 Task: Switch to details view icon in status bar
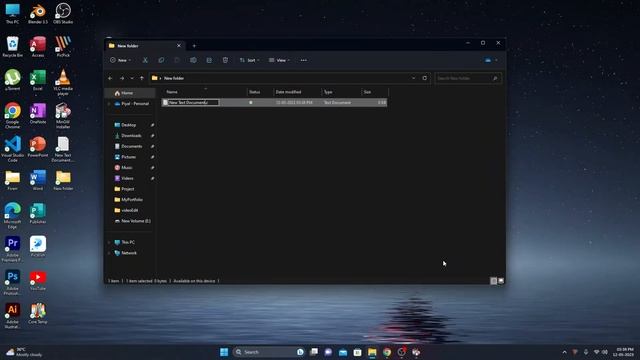pyautogui.click(x=493, y=281)
